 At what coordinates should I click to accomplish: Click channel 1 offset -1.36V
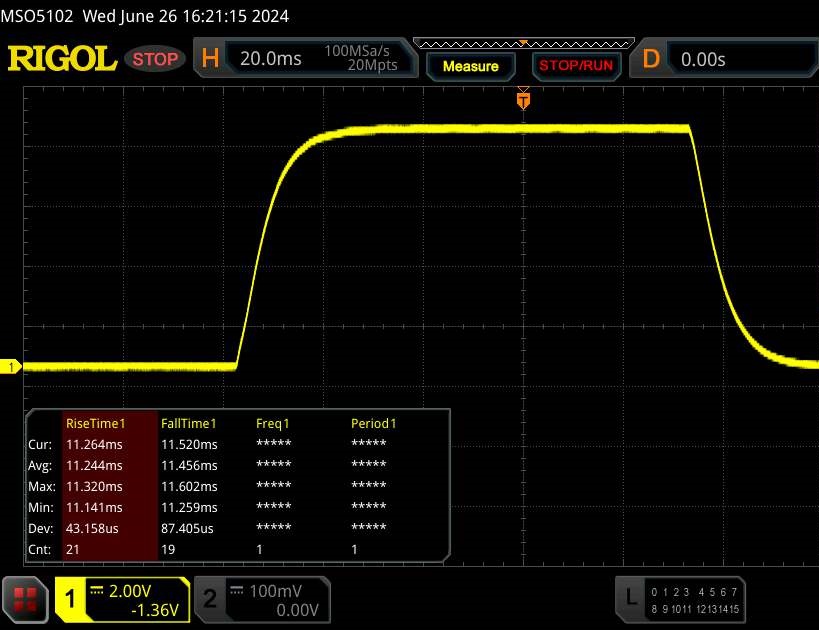pos(155,610)
